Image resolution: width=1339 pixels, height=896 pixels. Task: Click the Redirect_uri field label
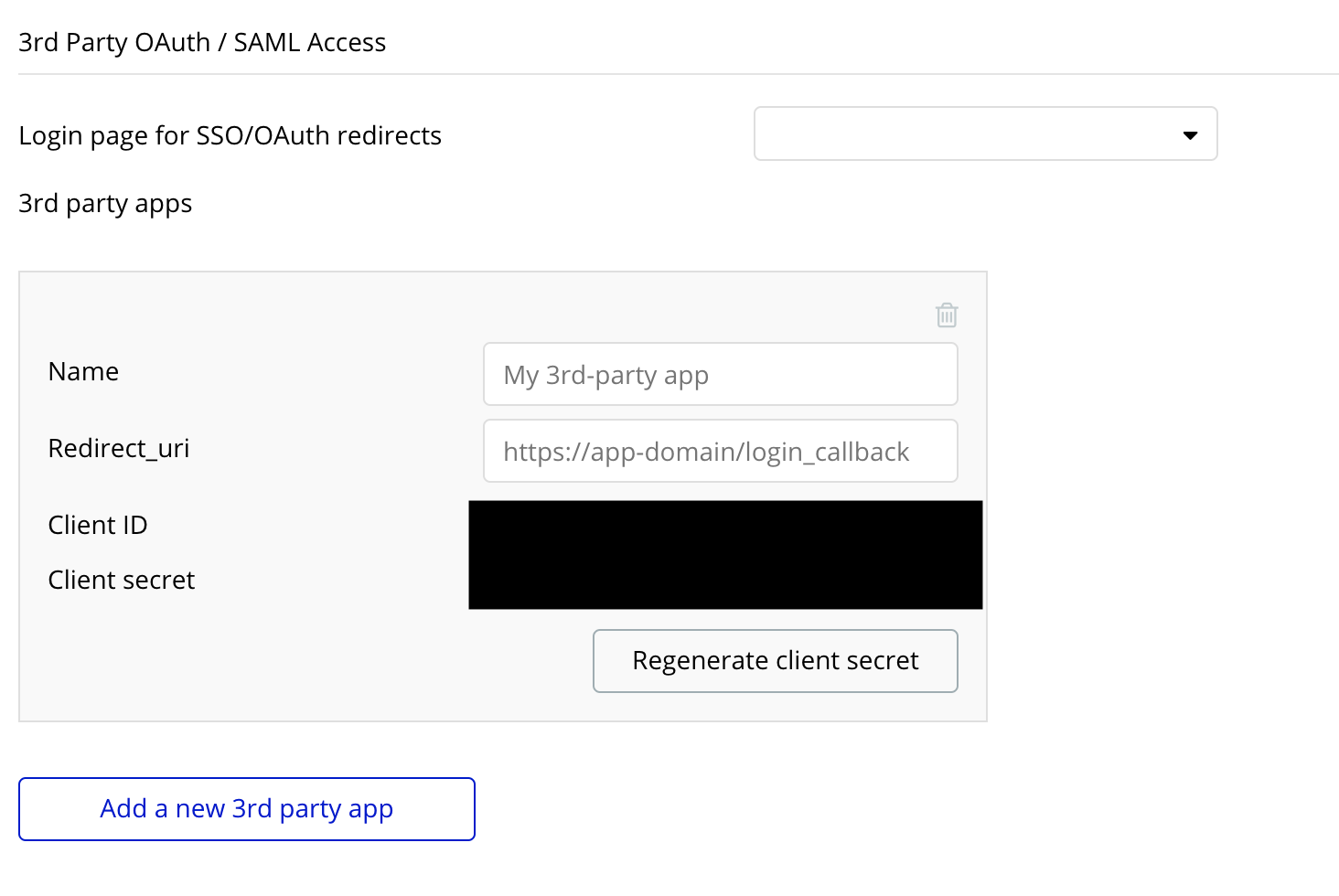tap(119, 448)
